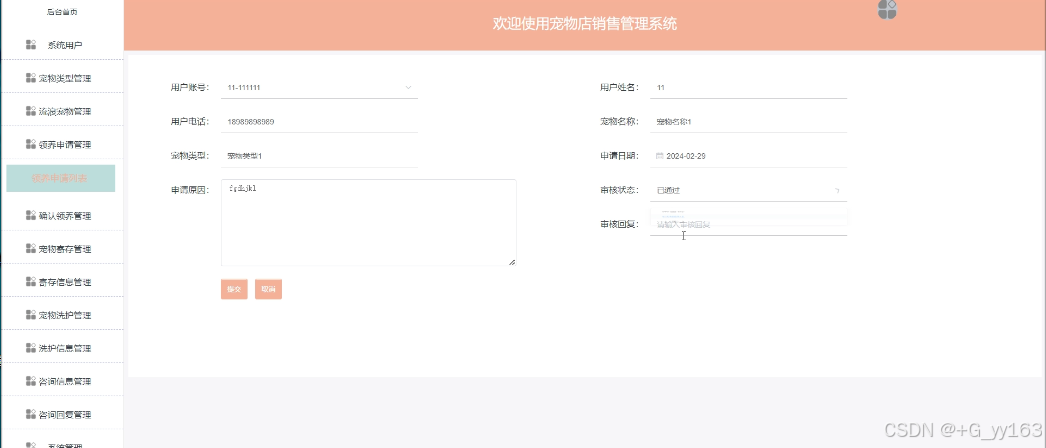
Task: Focus the 宠物名称 input field
Action: (748, 121)
